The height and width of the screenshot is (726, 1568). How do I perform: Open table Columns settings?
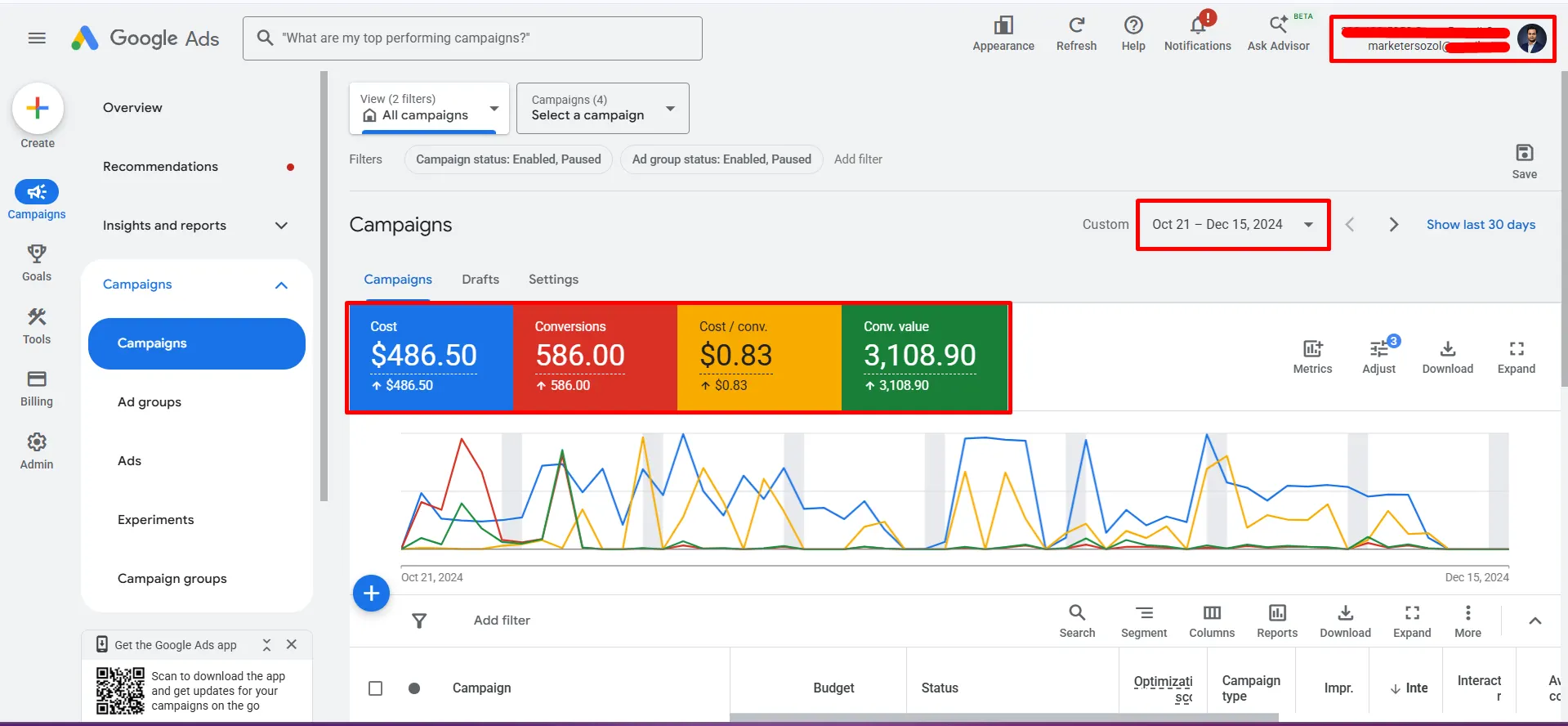tap(1212, 621)
